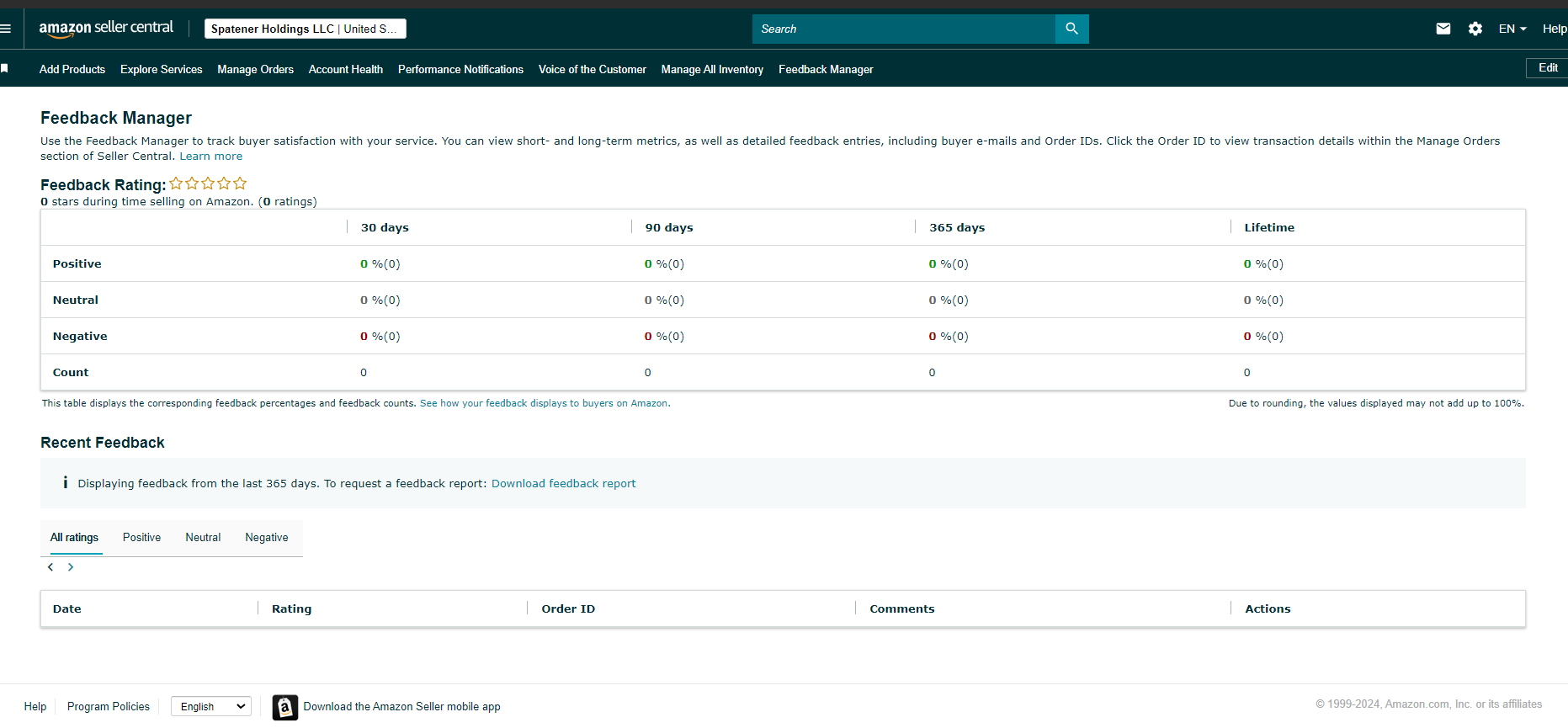The height and width of the screenshot is (728, 1568).
Task: Open 'See how your feedback displays' link
Action: tap(544, 403)
